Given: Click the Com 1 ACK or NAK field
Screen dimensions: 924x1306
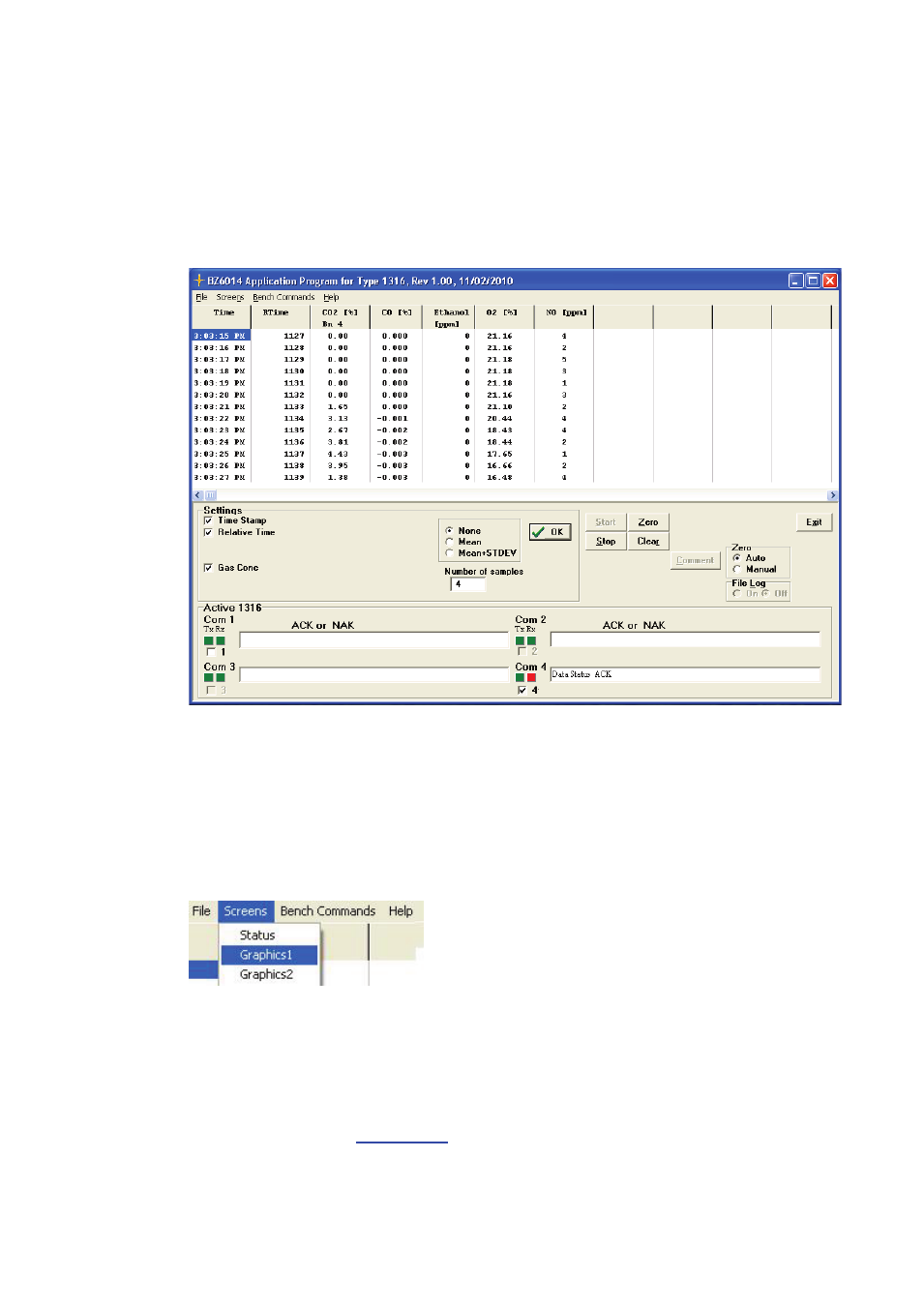Looking at the screenshot, I should pos(373,640).
